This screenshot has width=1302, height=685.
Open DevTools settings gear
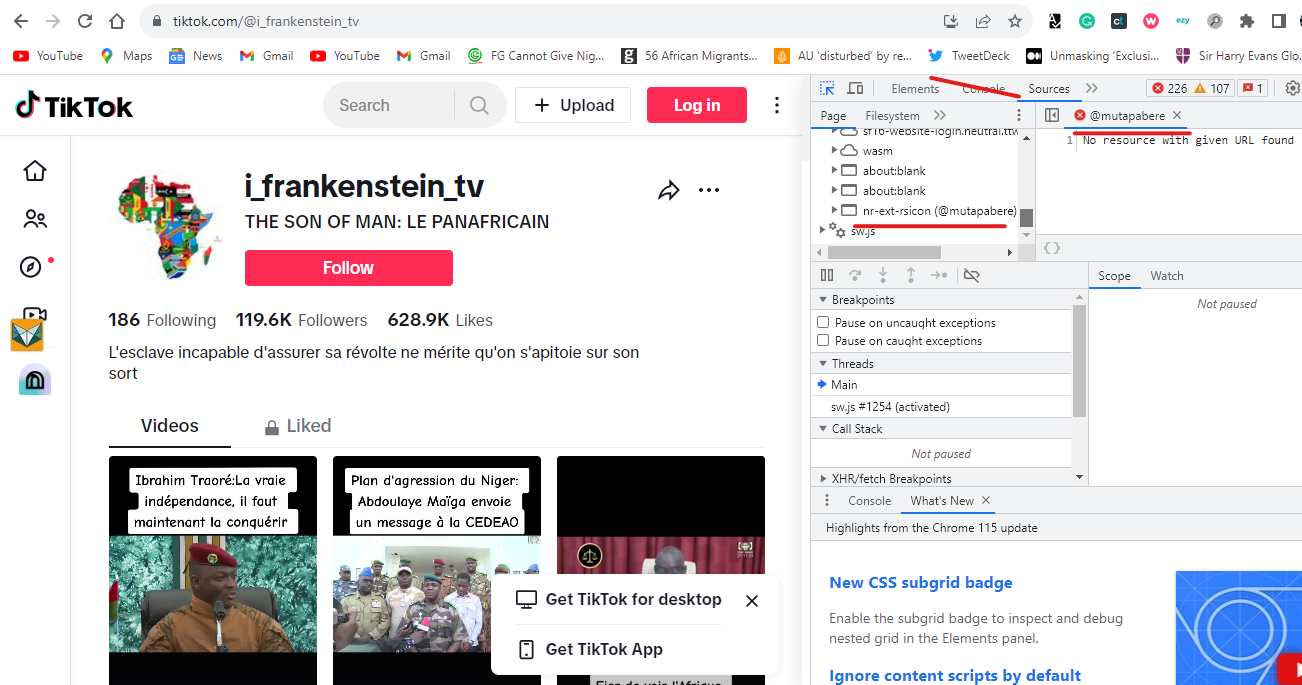(x=1292, y=89)
